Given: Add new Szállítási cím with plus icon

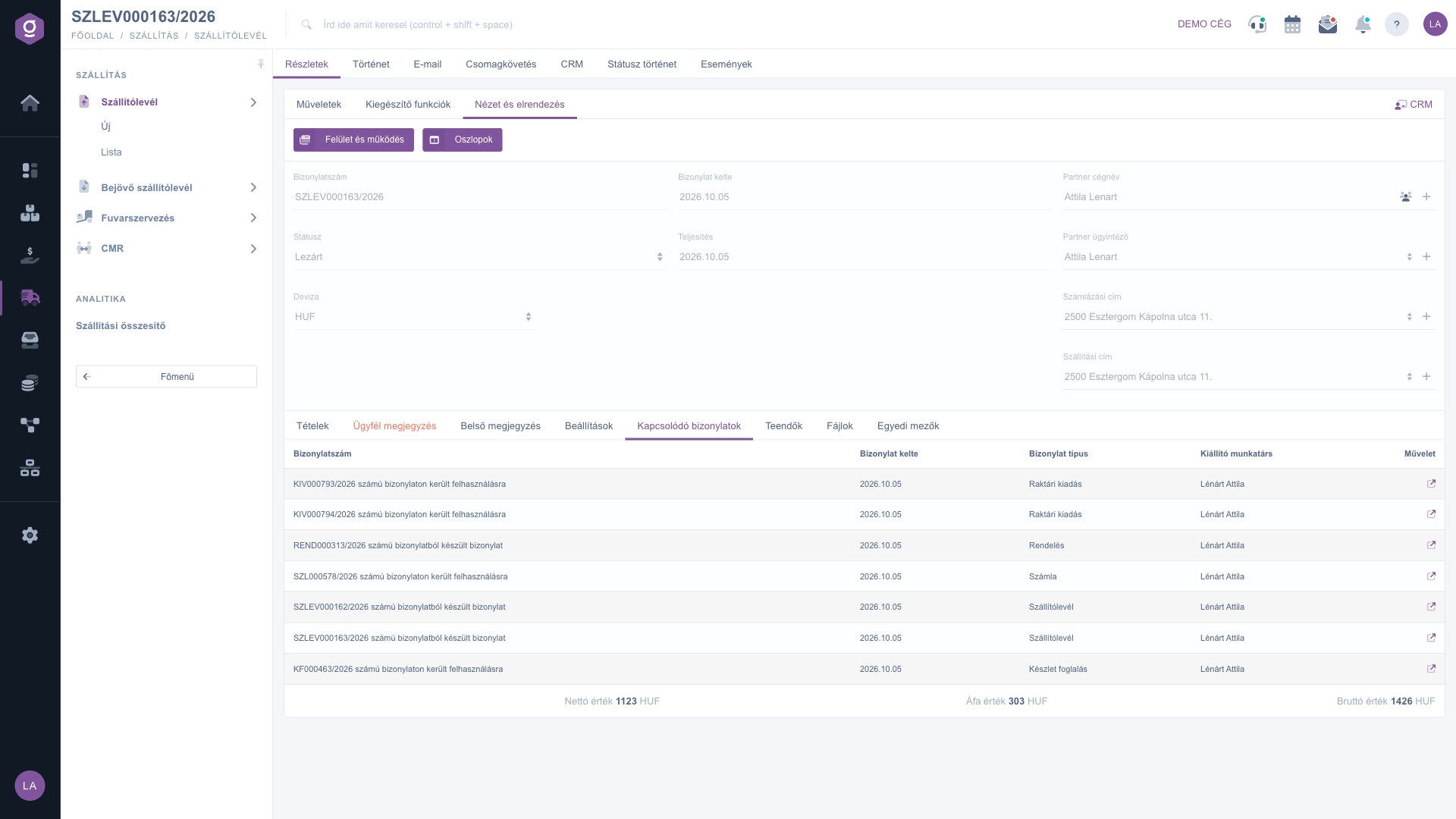Looking at the screenshot, I should pos(1426,377).
